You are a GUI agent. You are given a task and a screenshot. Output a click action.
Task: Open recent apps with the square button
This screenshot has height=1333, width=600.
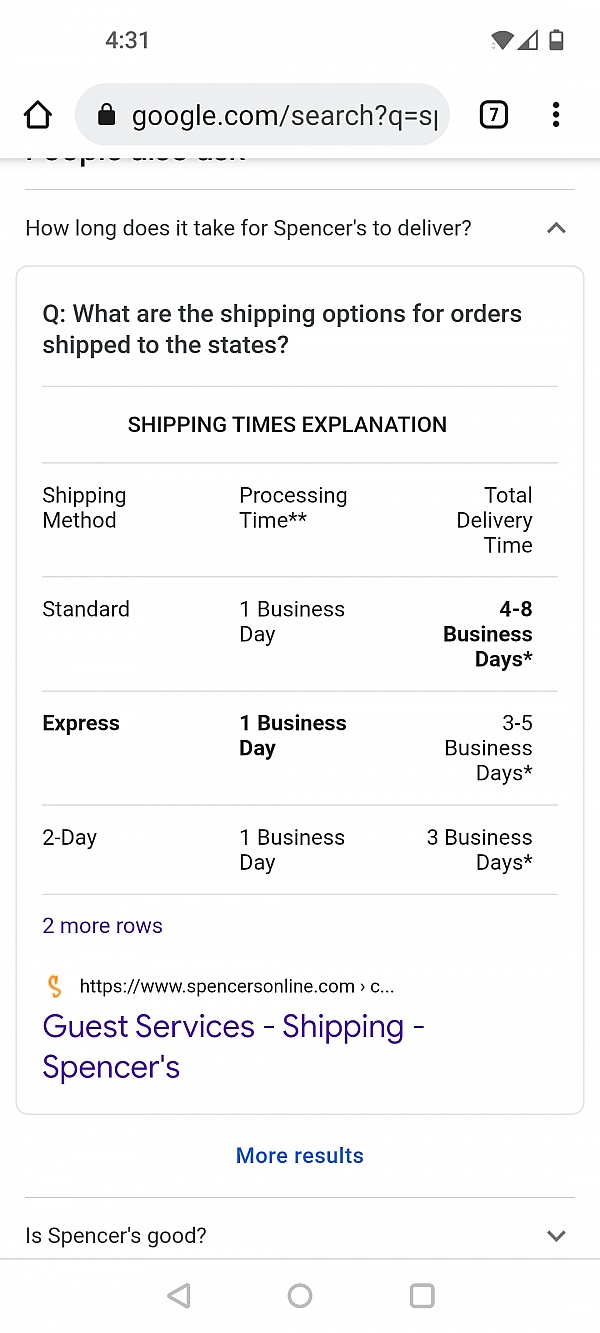(421, 1295)
